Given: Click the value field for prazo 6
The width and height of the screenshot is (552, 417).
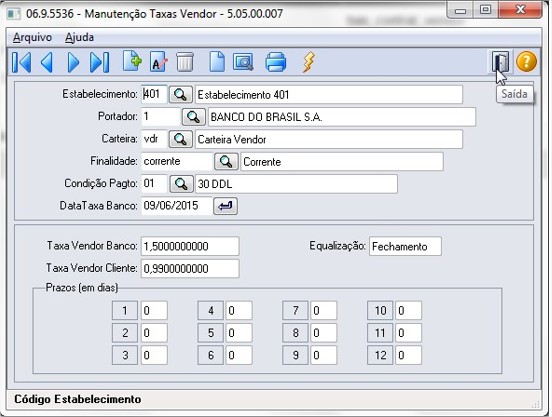Looking at the screenshot, I should tap(239, 355).
